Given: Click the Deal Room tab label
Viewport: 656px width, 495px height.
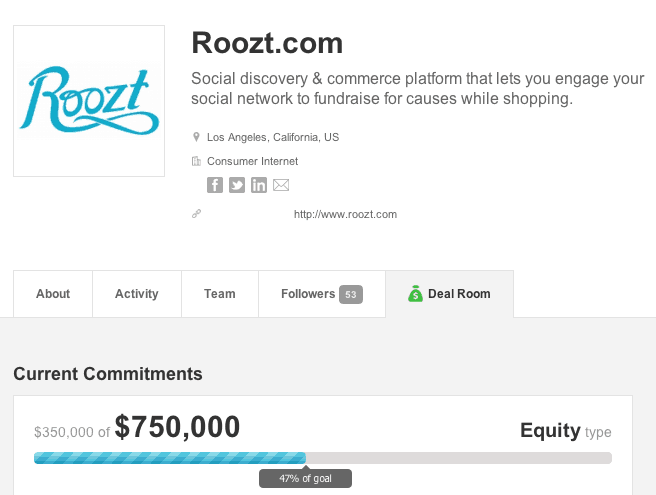Looking at the screenshot, I should click(459, 294).
